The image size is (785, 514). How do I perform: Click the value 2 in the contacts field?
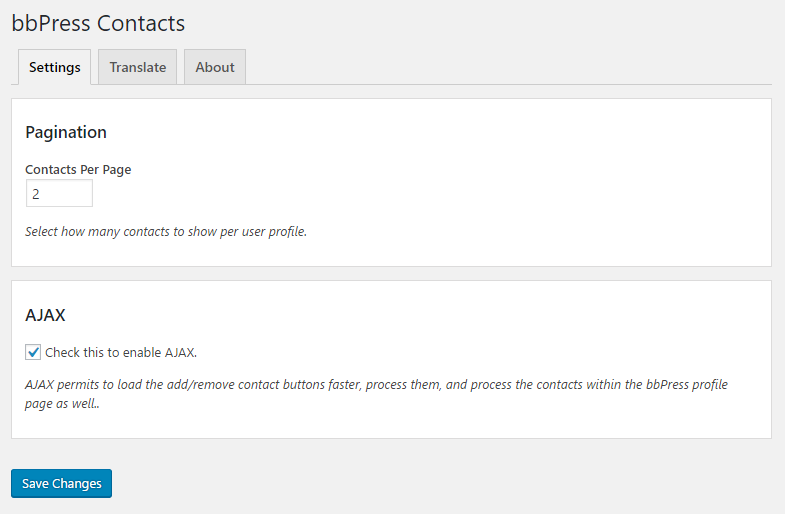click(x=36, y=194)
